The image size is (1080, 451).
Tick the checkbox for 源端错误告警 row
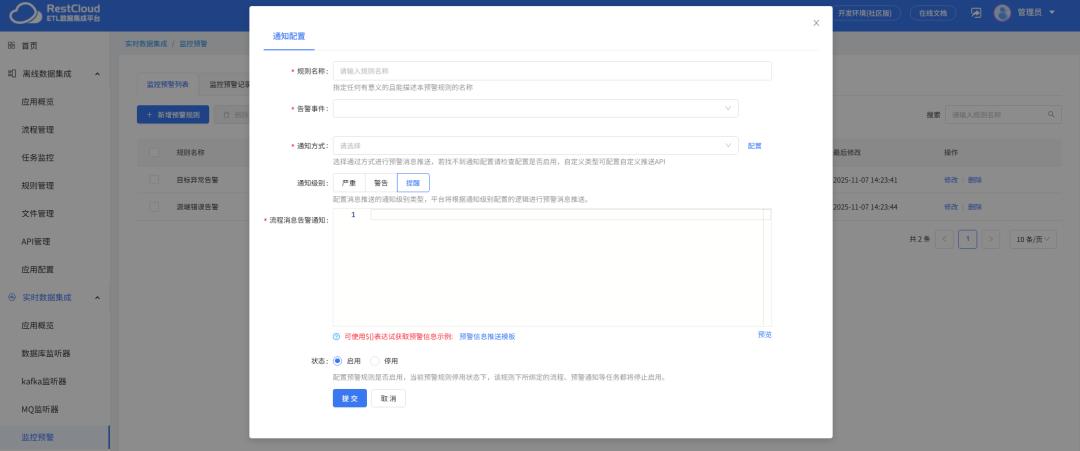coord(154,207)
